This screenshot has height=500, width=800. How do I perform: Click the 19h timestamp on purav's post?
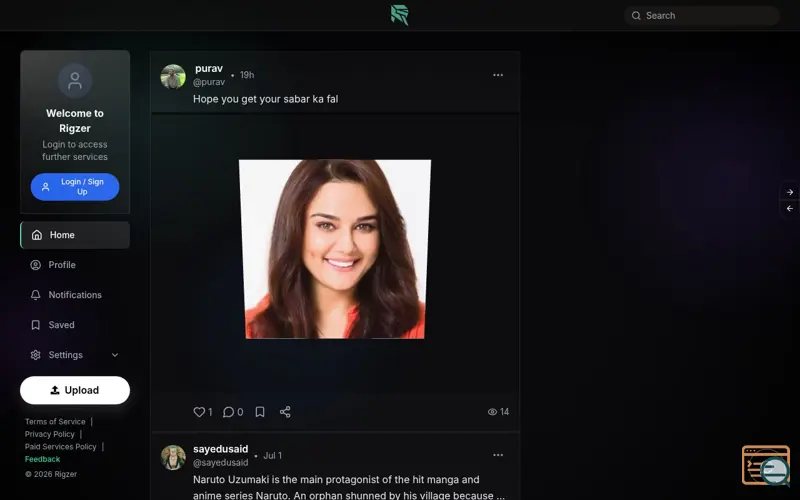coord(247,75)
